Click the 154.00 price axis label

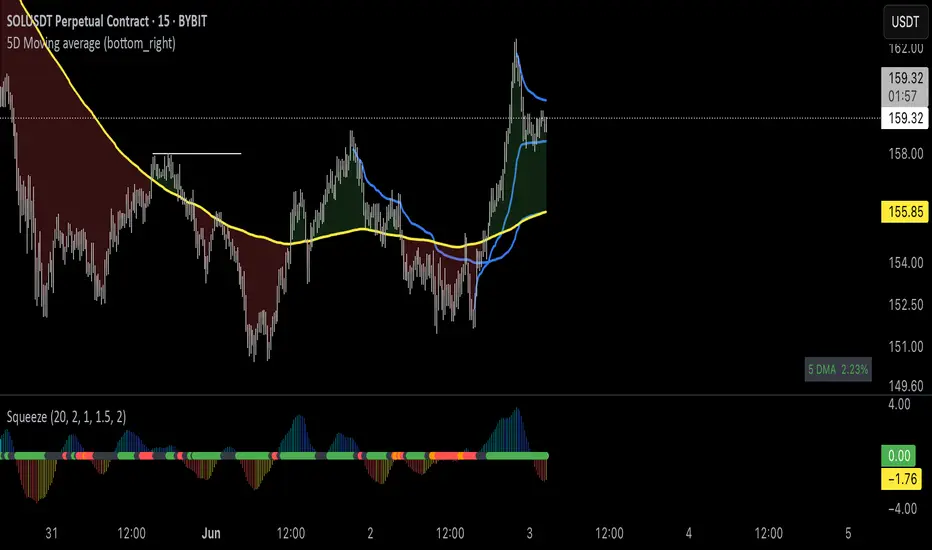906,263
